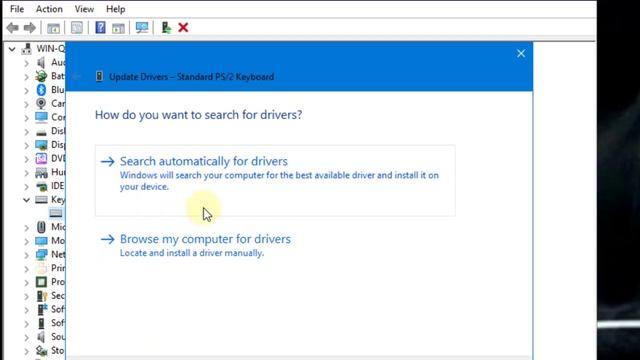Expand the Display adapters category node
The image size is (640, 360).
coord(27,145)
